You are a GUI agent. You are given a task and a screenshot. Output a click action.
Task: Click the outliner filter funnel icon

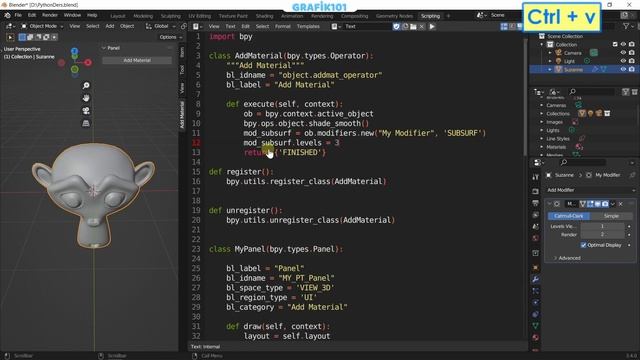click(x=626, y=26)
